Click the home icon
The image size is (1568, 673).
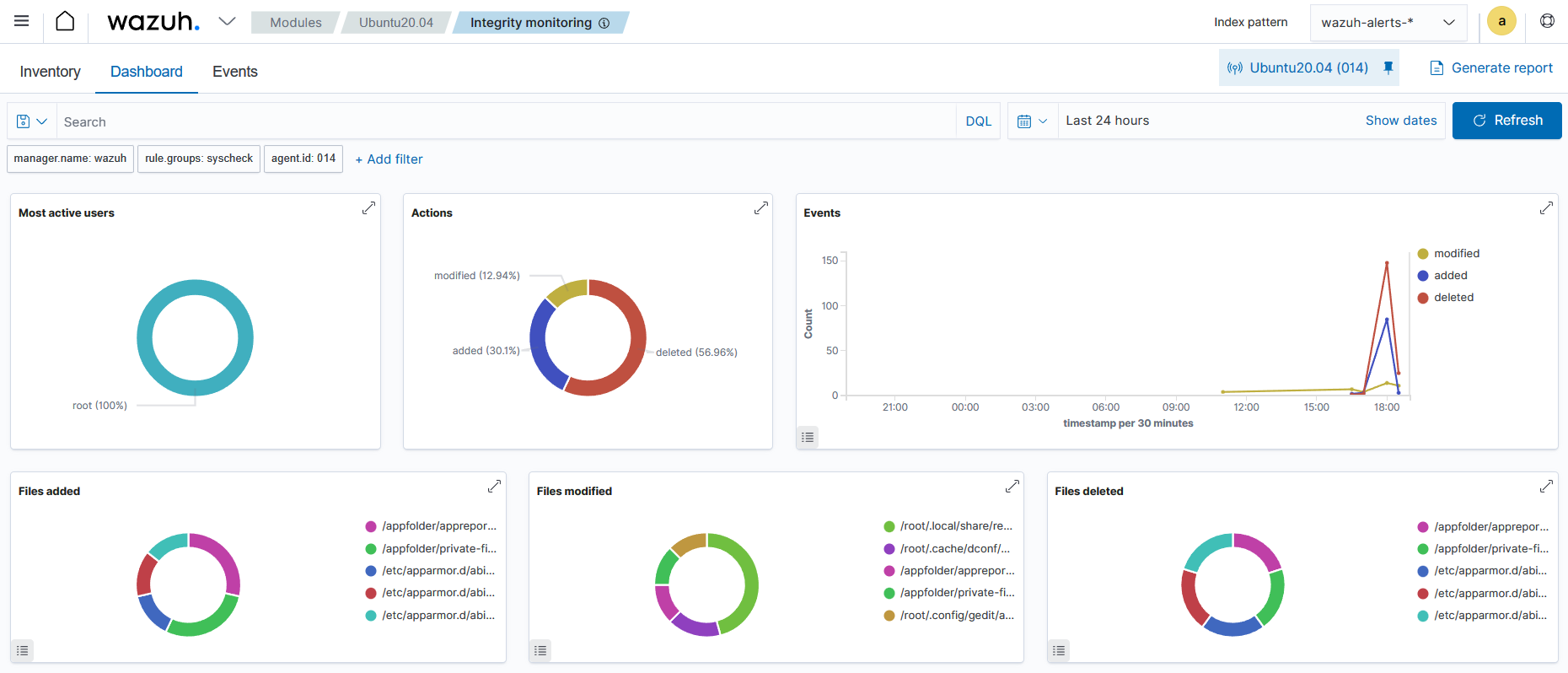(65, 21)
